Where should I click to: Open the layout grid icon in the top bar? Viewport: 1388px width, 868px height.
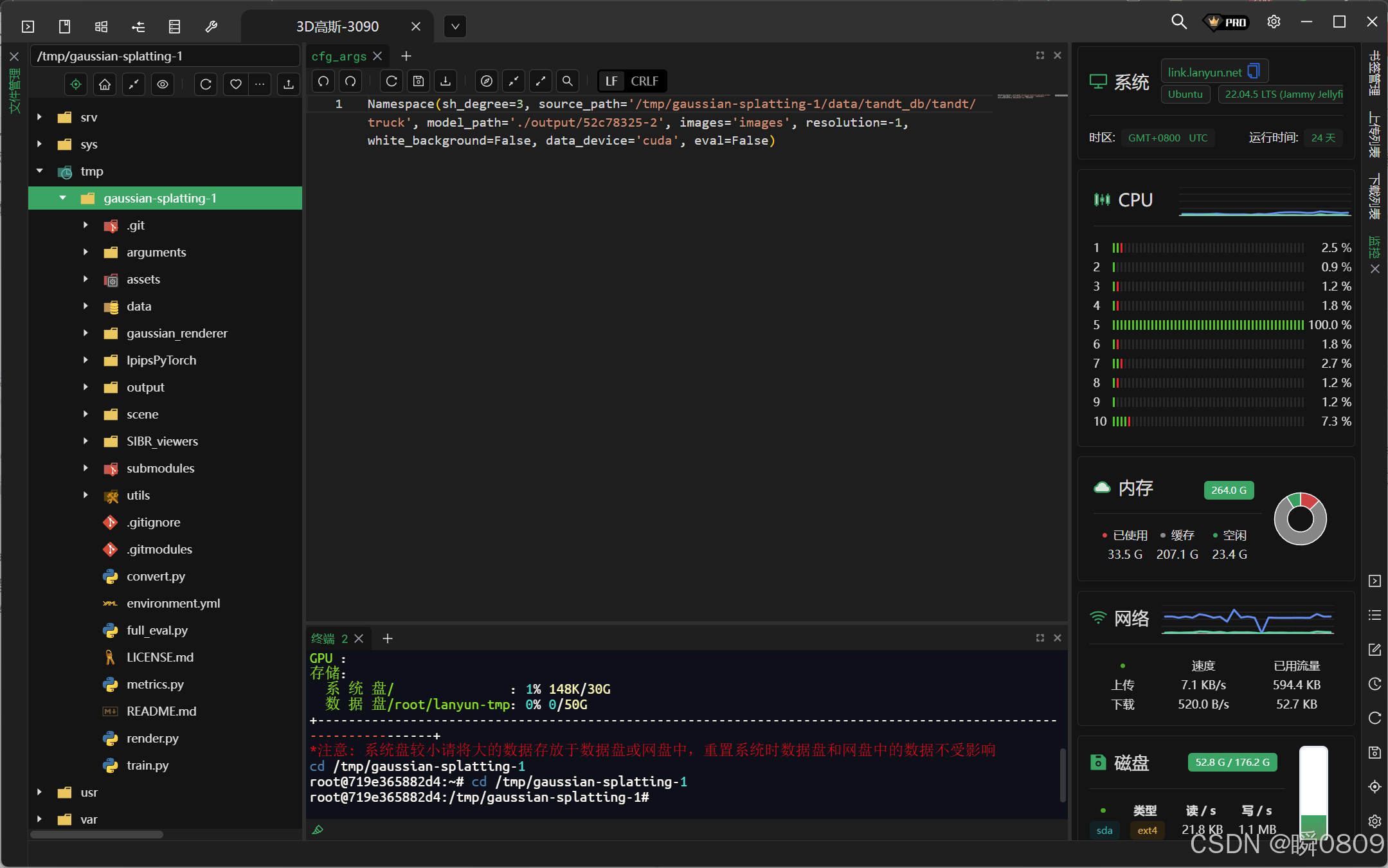101,26
